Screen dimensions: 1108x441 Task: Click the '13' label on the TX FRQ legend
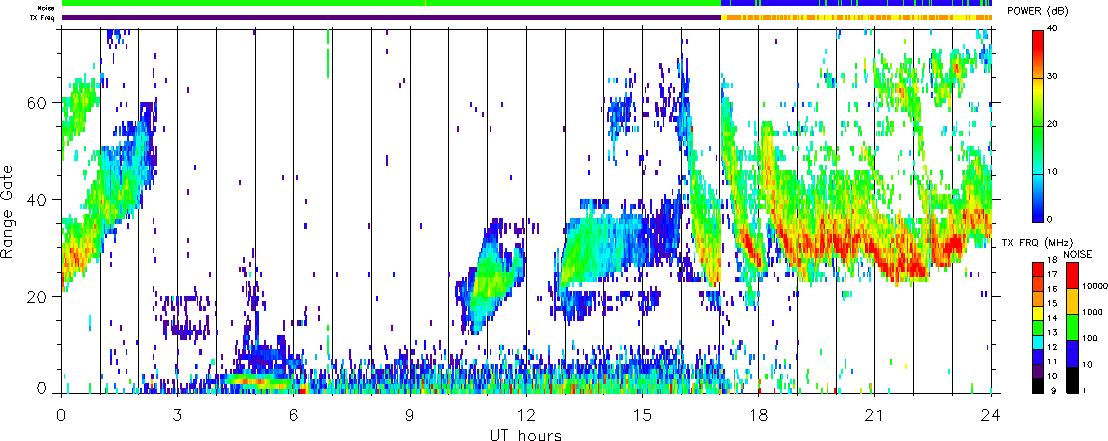coord(1053,332)
